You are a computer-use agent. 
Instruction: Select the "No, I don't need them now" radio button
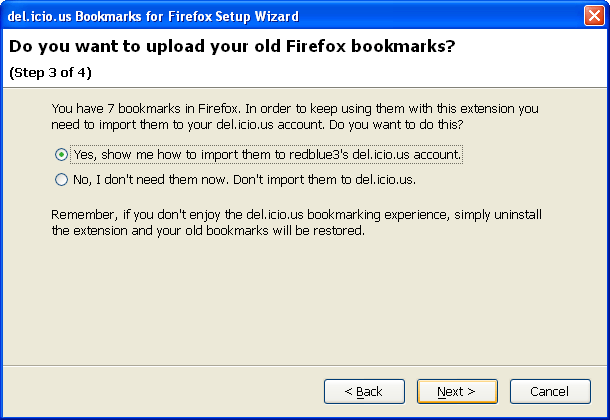61,180
